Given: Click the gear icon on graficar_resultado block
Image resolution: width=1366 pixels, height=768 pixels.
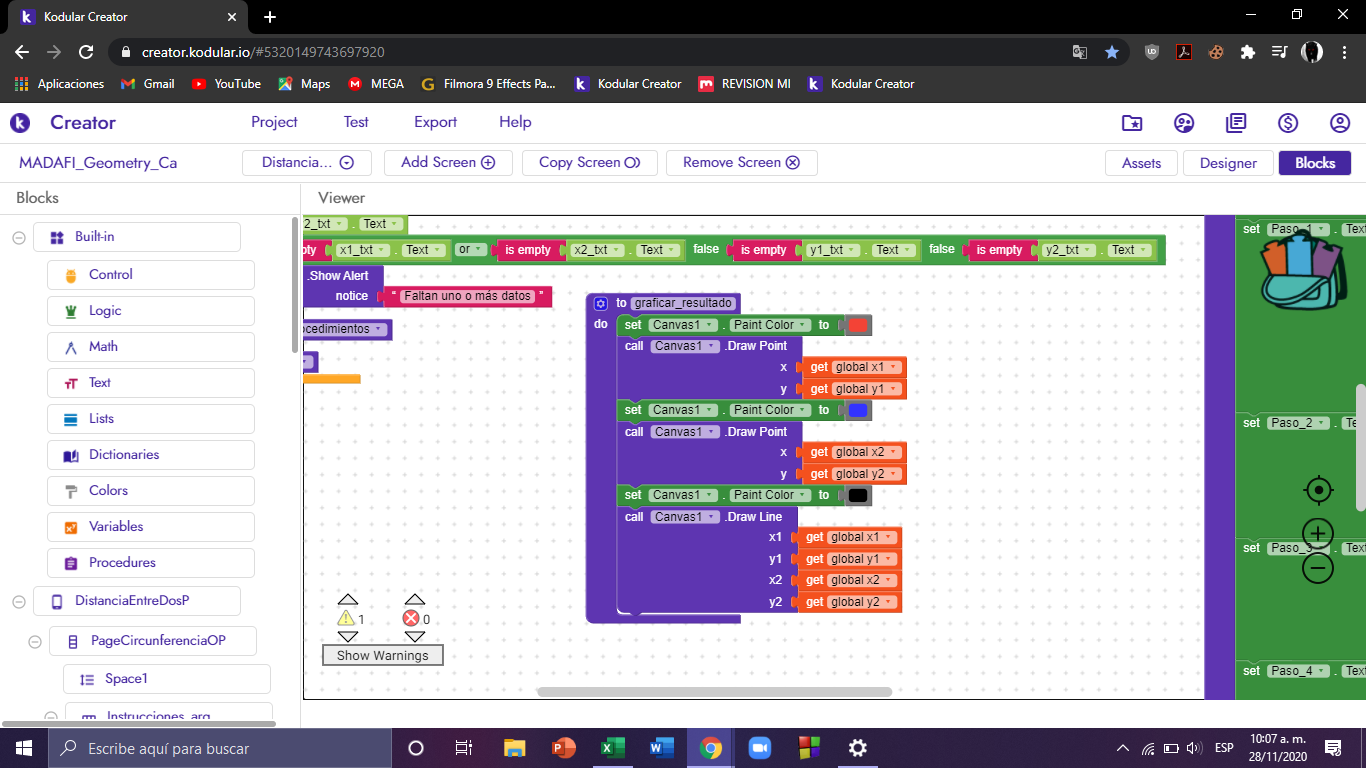Looking at the screenshot, I should [601, 303].
